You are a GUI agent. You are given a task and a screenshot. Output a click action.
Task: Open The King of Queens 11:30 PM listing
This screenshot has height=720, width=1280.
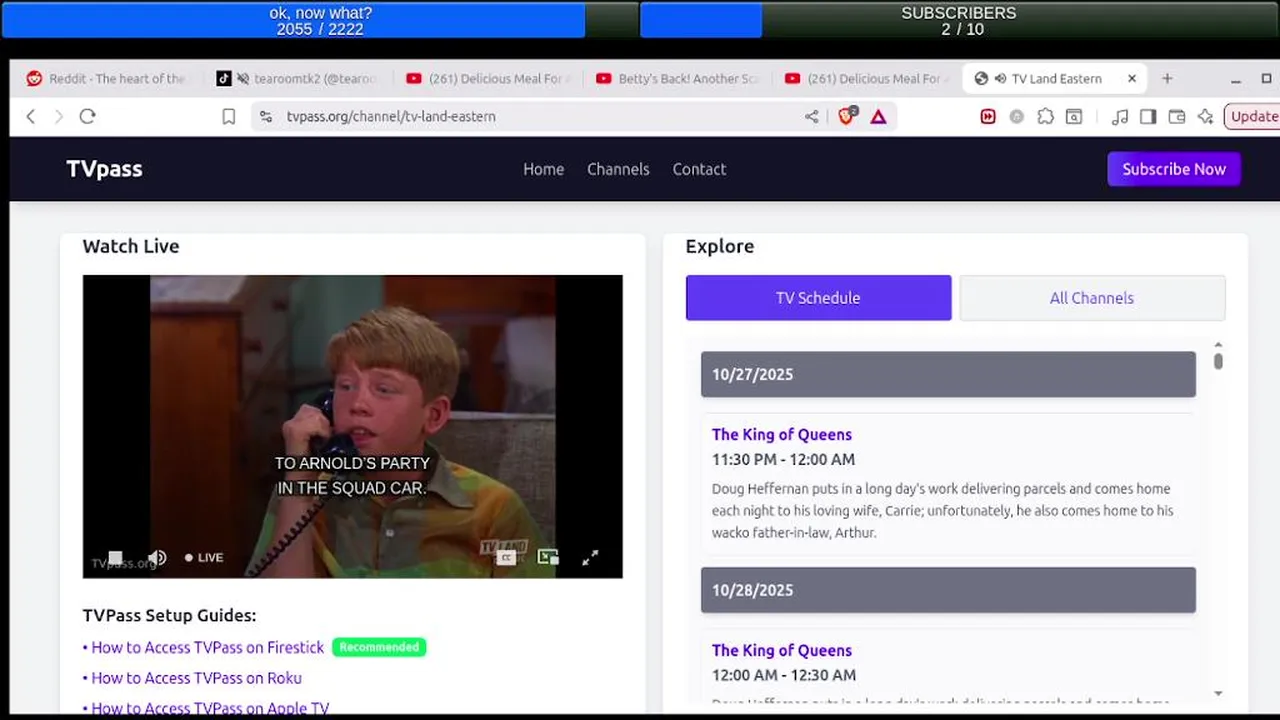point(782,434)
